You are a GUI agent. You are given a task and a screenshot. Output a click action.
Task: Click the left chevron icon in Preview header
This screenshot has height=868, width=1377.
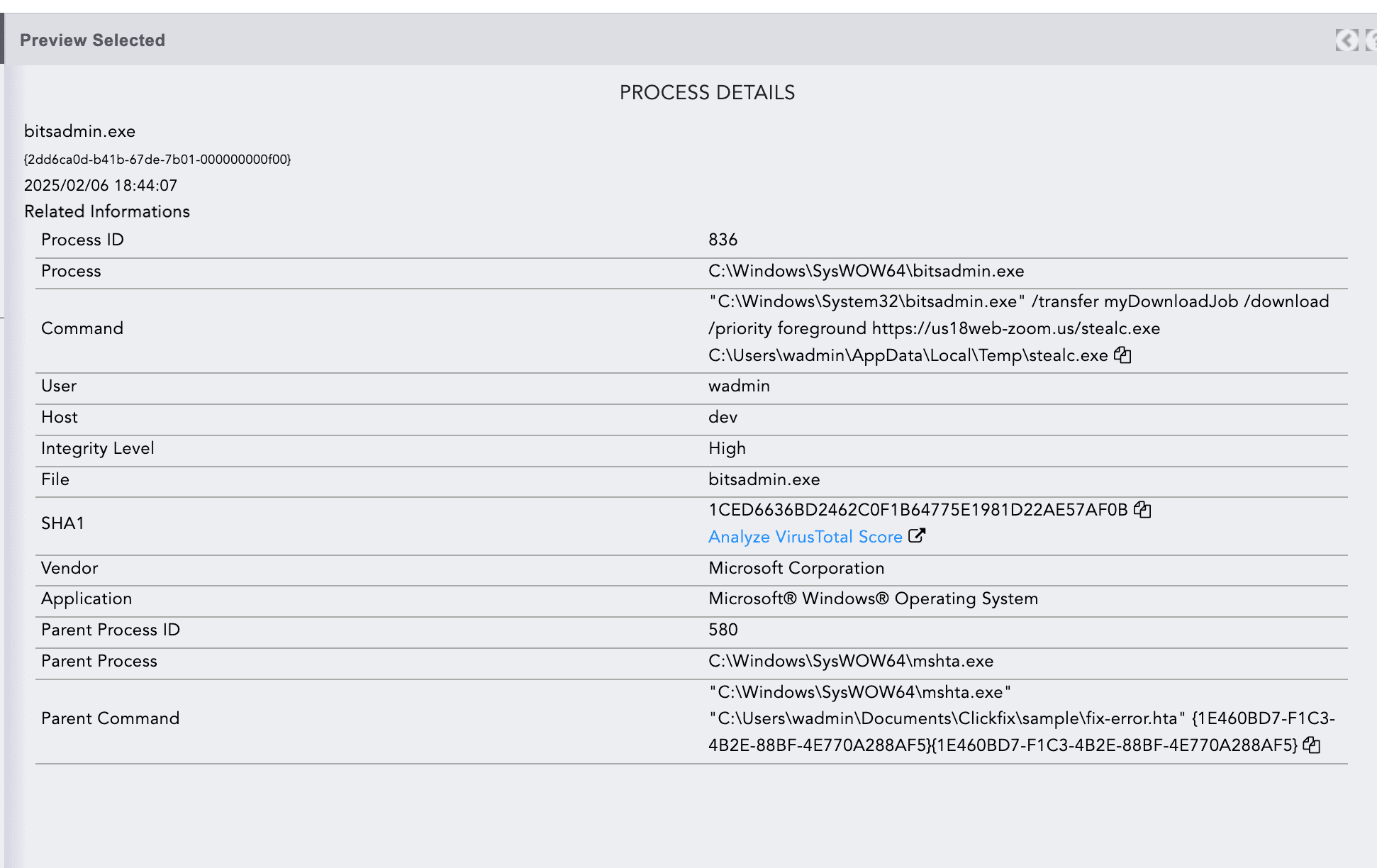click(1347, 40)
